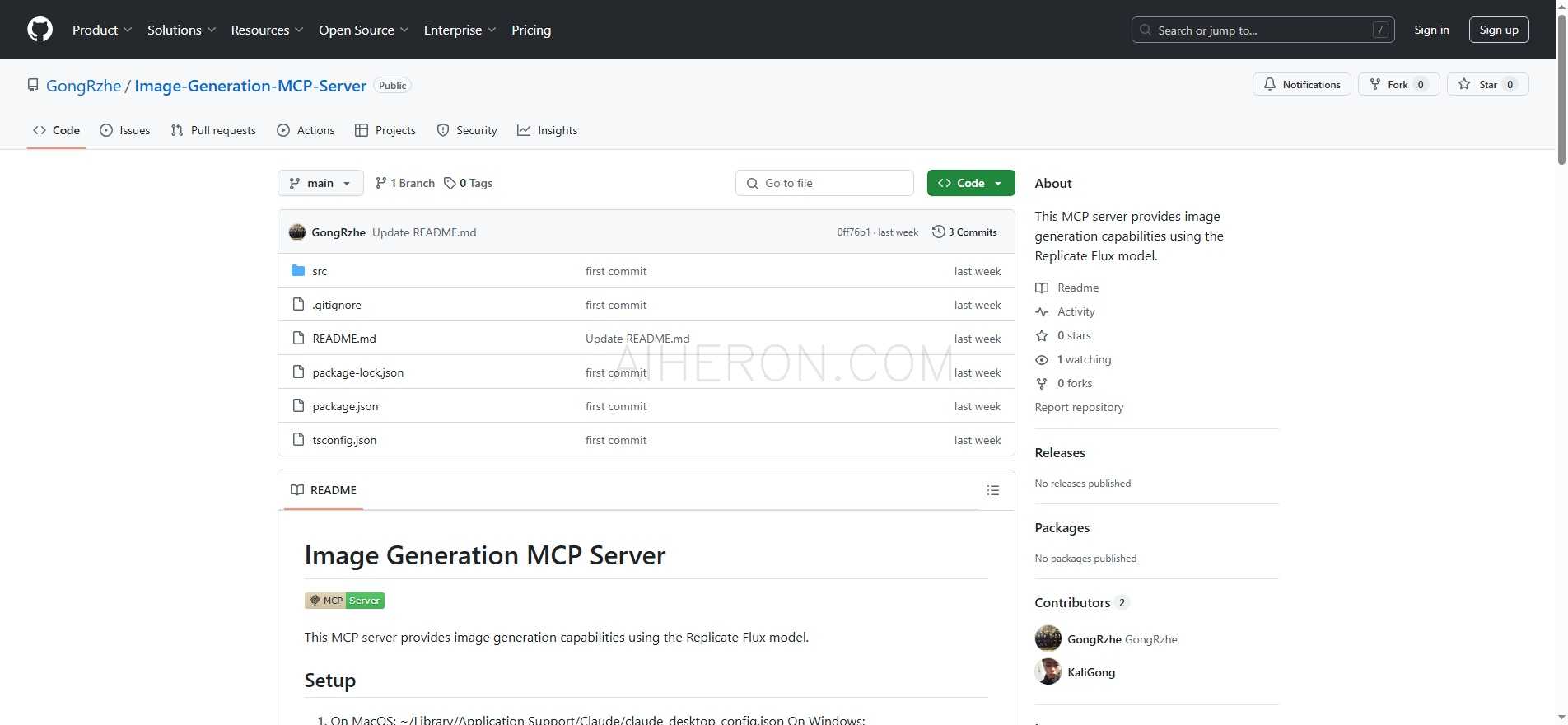Switch to the Insights tab
Viewport: 1568px width, 725px height.
(x=548, y=130)
